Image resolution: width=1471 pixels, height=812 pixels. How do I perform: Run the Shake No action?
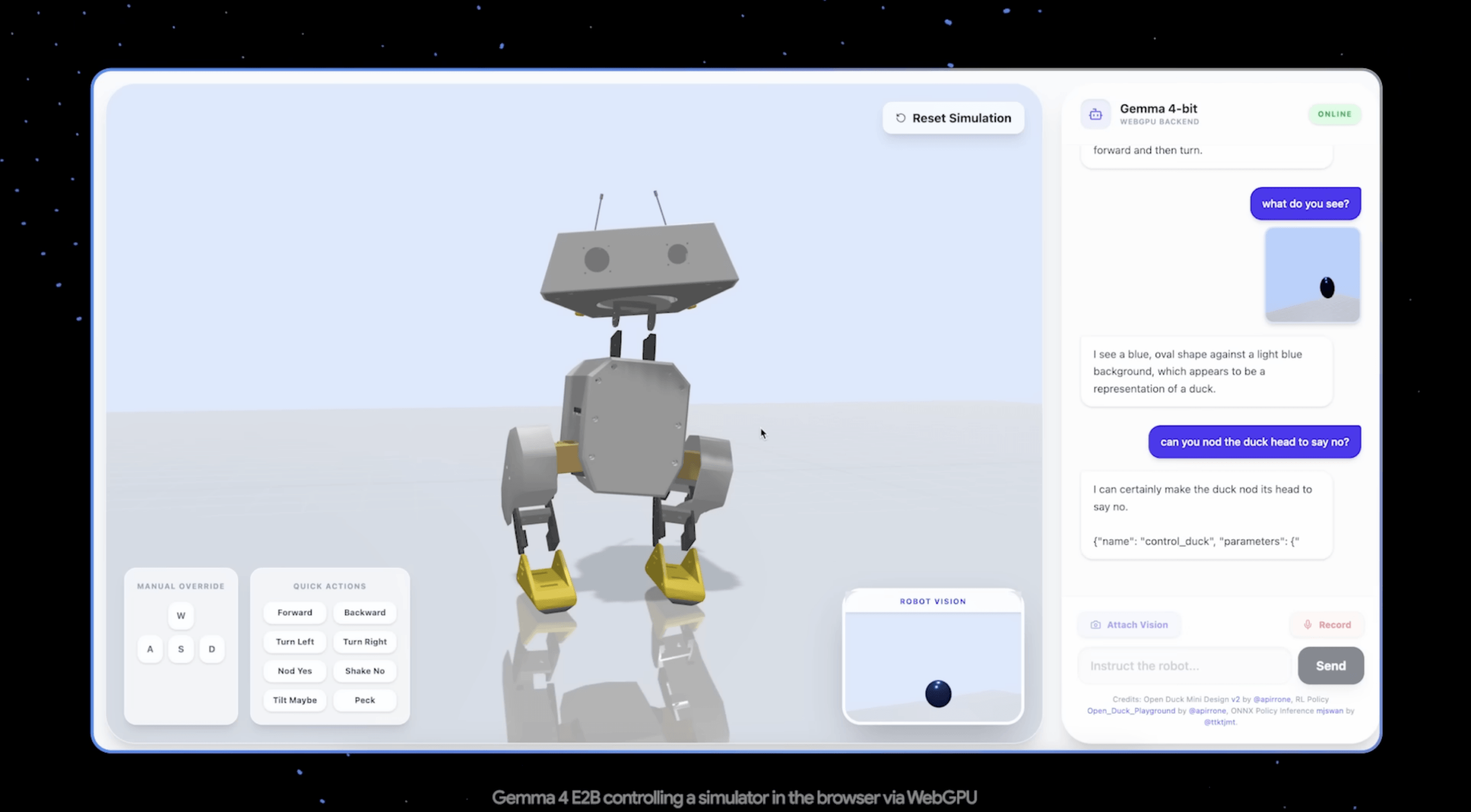364,671
